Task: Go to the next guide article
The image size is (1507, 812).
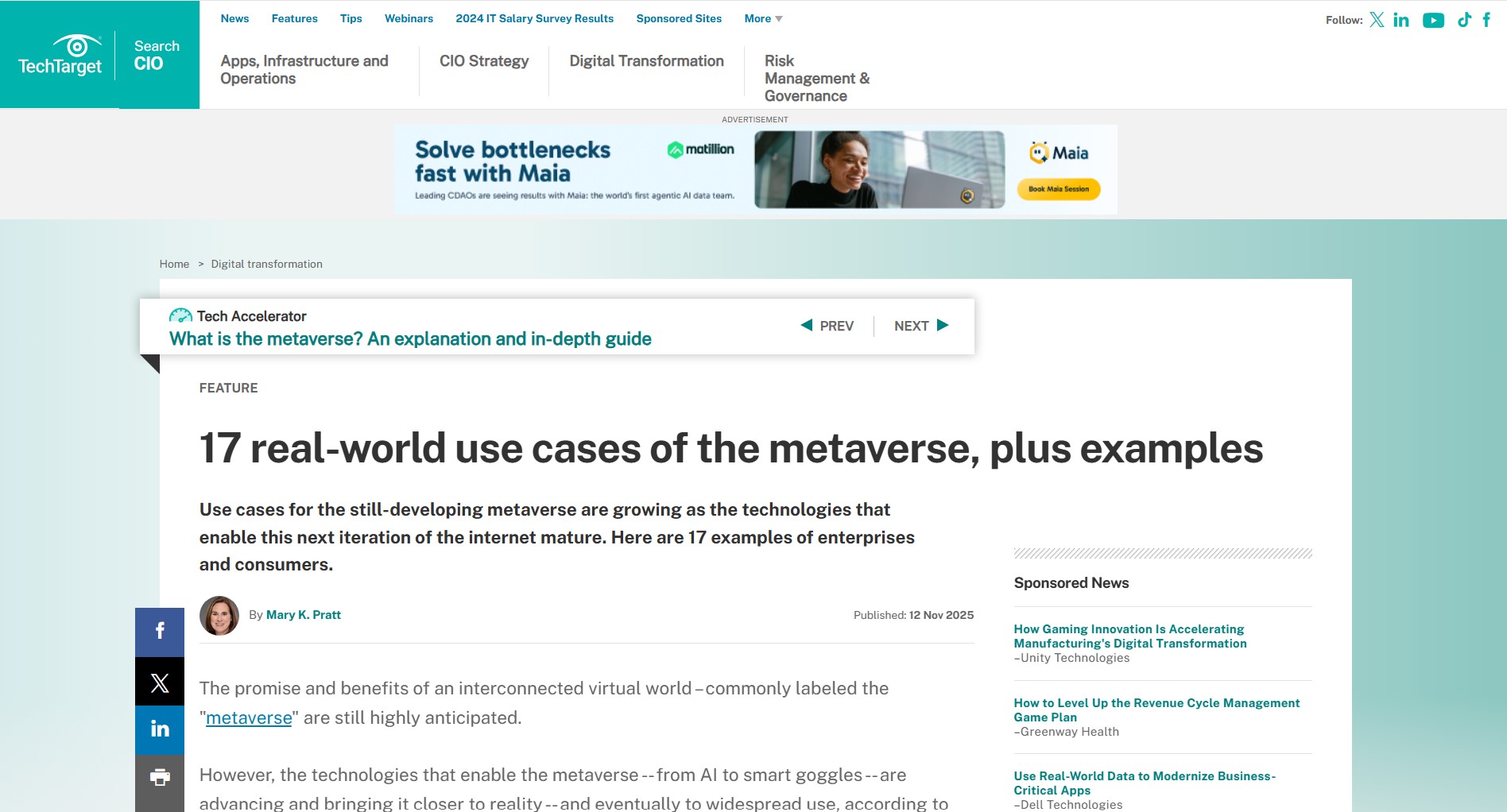Action: (x=921, y=326)
